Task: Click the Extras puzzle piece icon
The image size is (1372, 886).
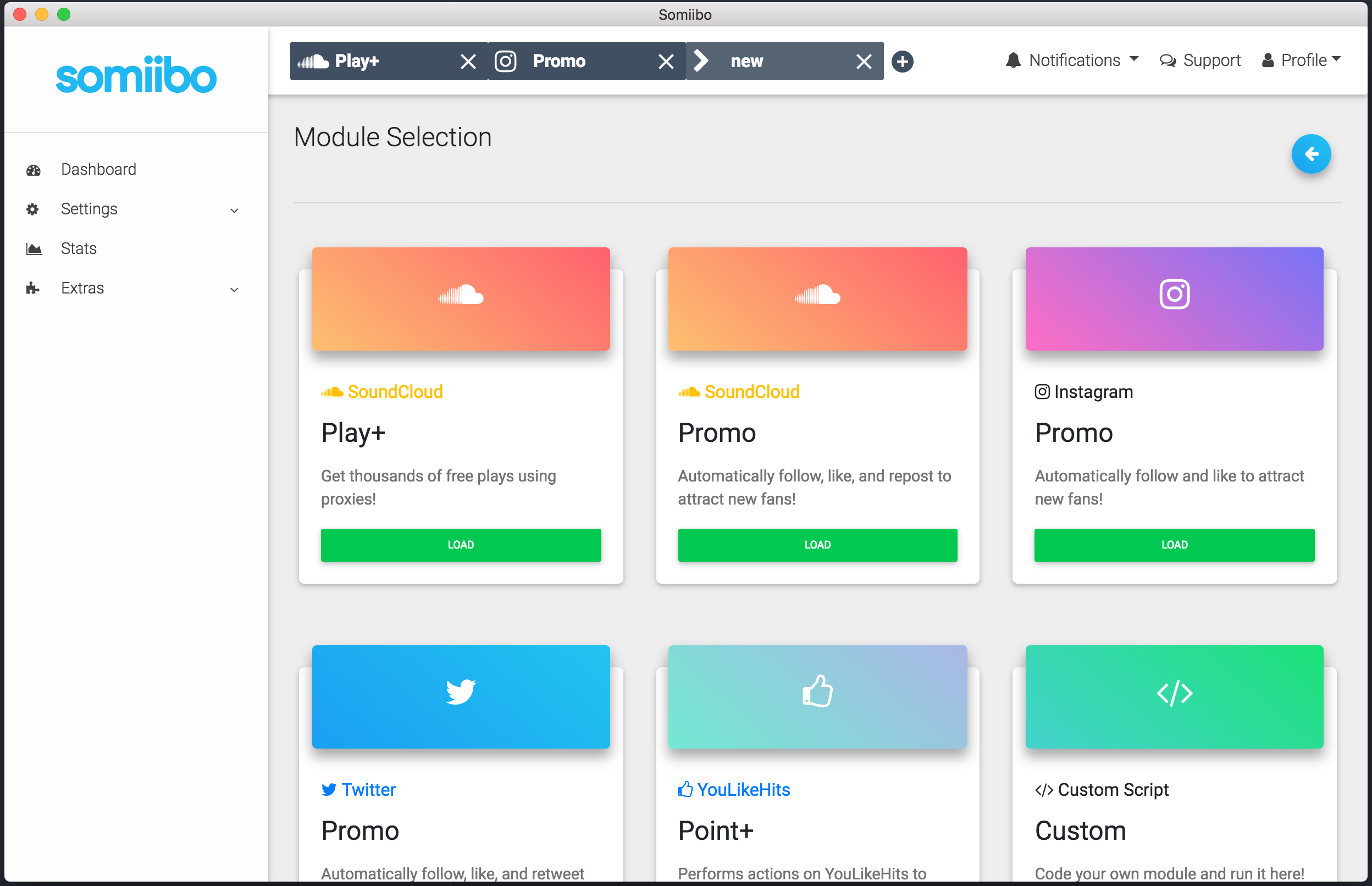Action: 33,288
